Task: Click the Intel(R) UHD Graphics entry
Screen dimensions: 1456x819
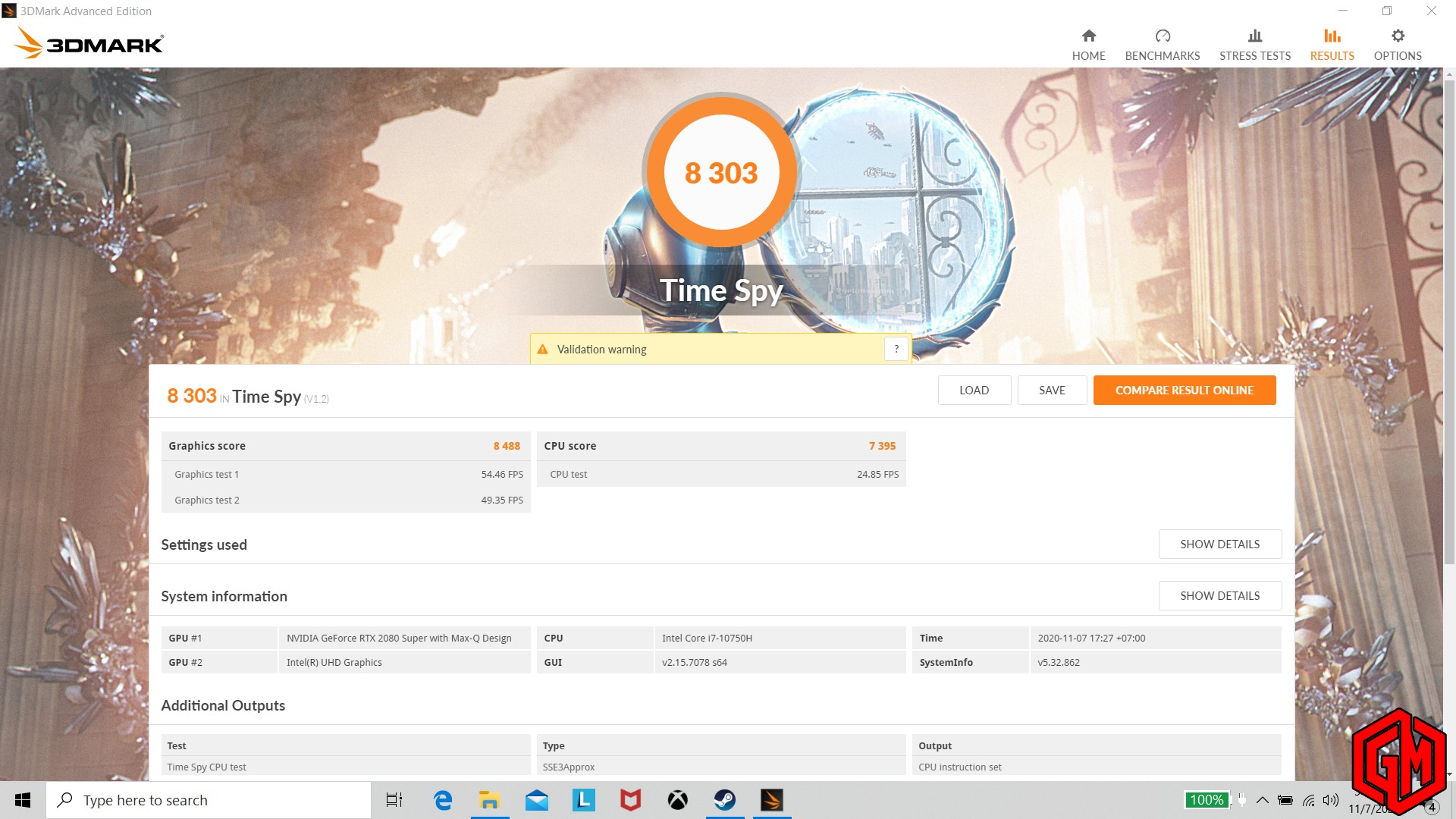Action: point(334,662)
